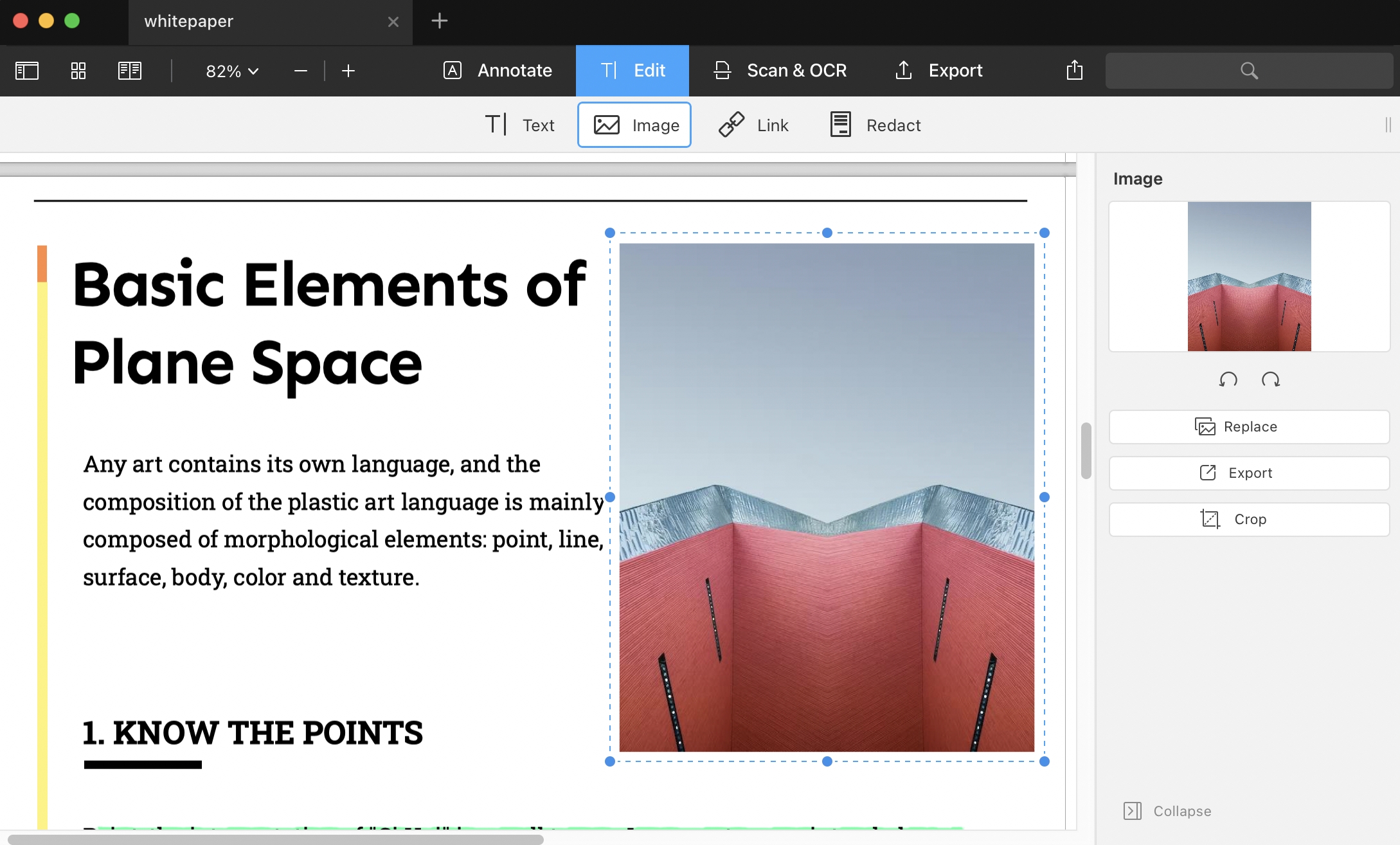The image size is (1400, 845).
Task: Select the Link tool
Action: pos(754,125)
